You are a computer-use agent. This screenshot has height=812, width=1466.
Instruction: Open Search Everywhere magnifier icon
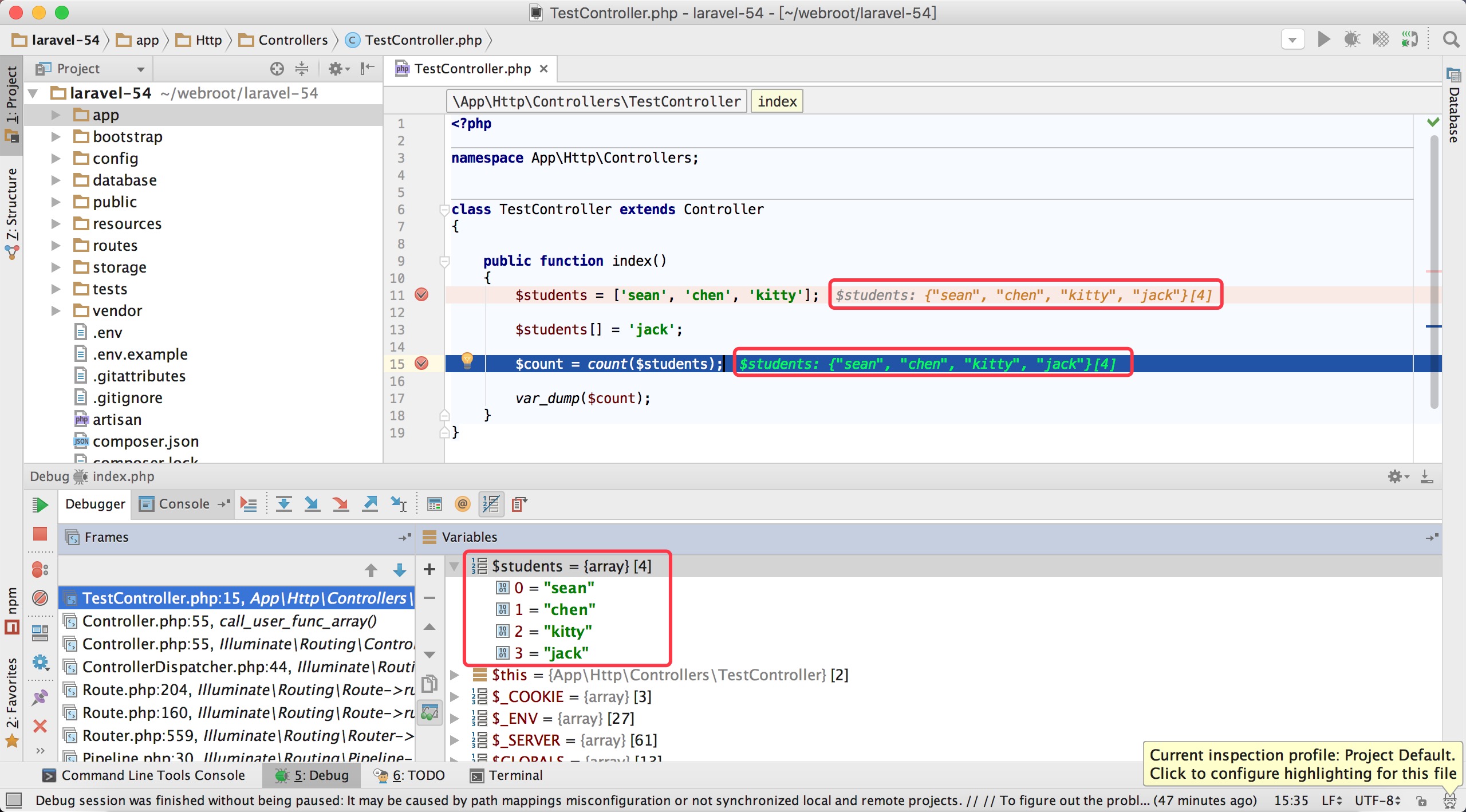click(1451, 40)
